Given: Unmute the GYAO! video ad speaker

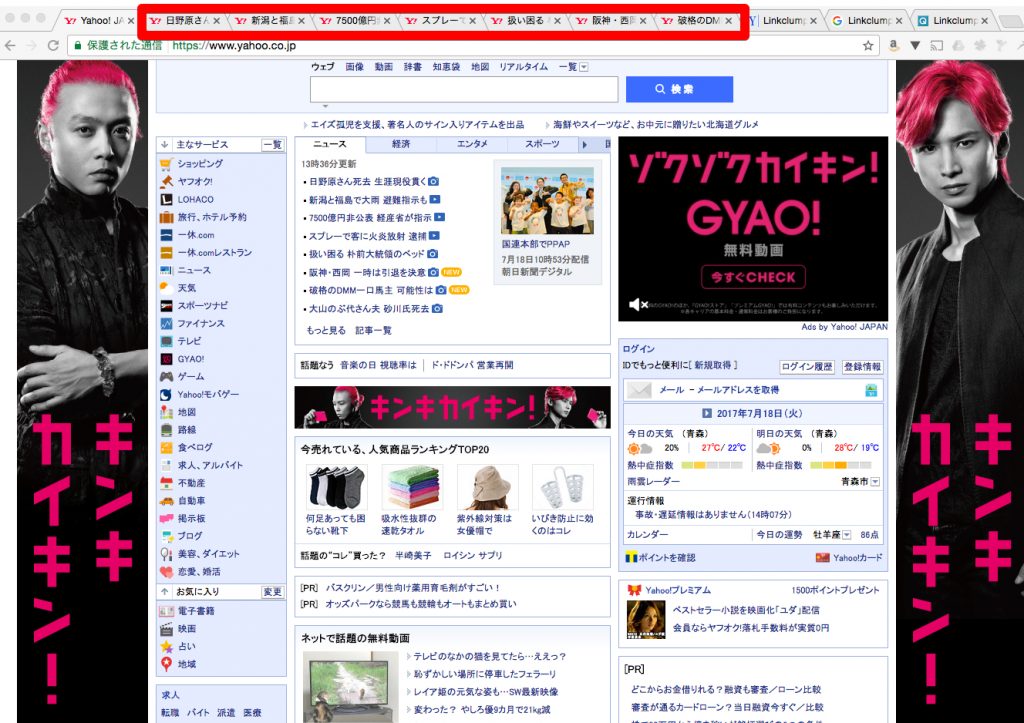Looking at the screenshot, I should tap(634, 304).
